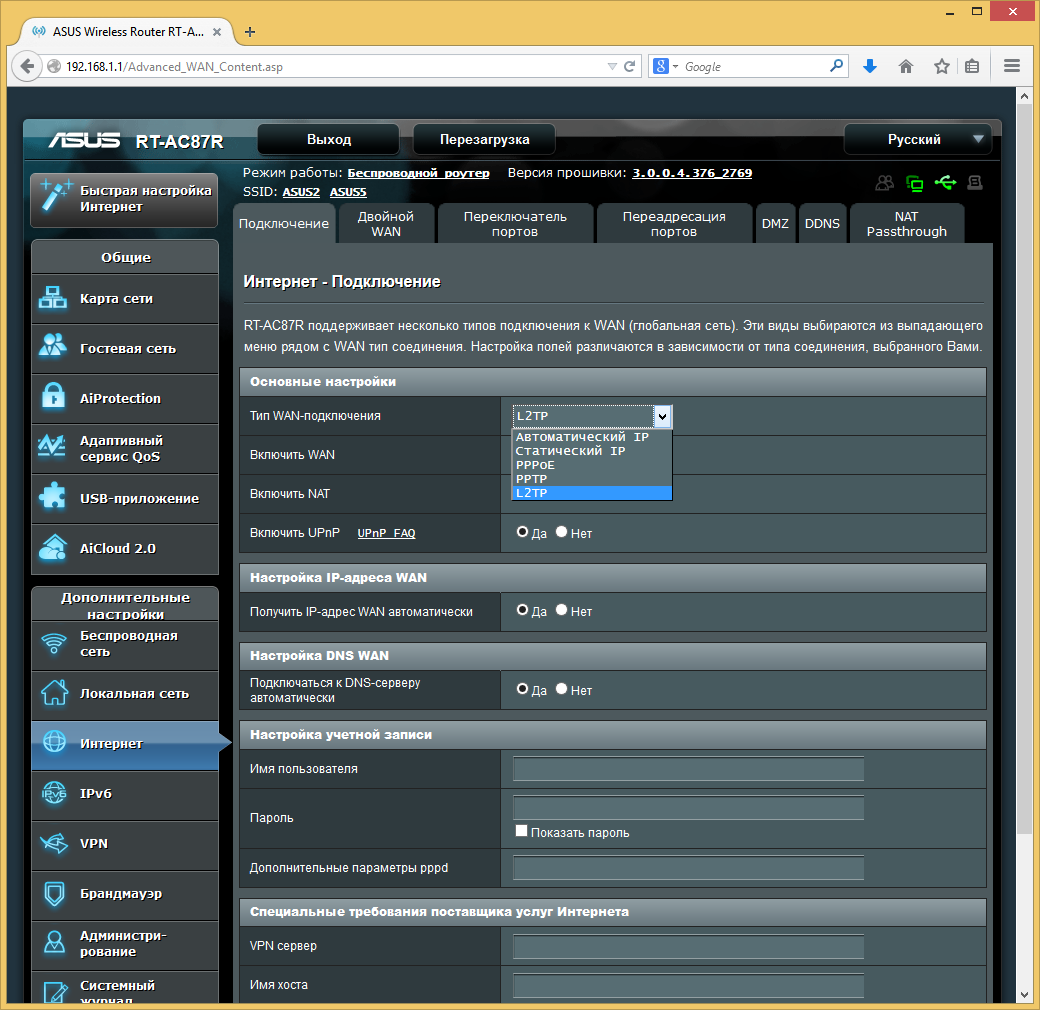Open VPN sidebar icon
The width and height of the screenshot is (1040, 1010).
pyautogui.click(x=54, y=843)
